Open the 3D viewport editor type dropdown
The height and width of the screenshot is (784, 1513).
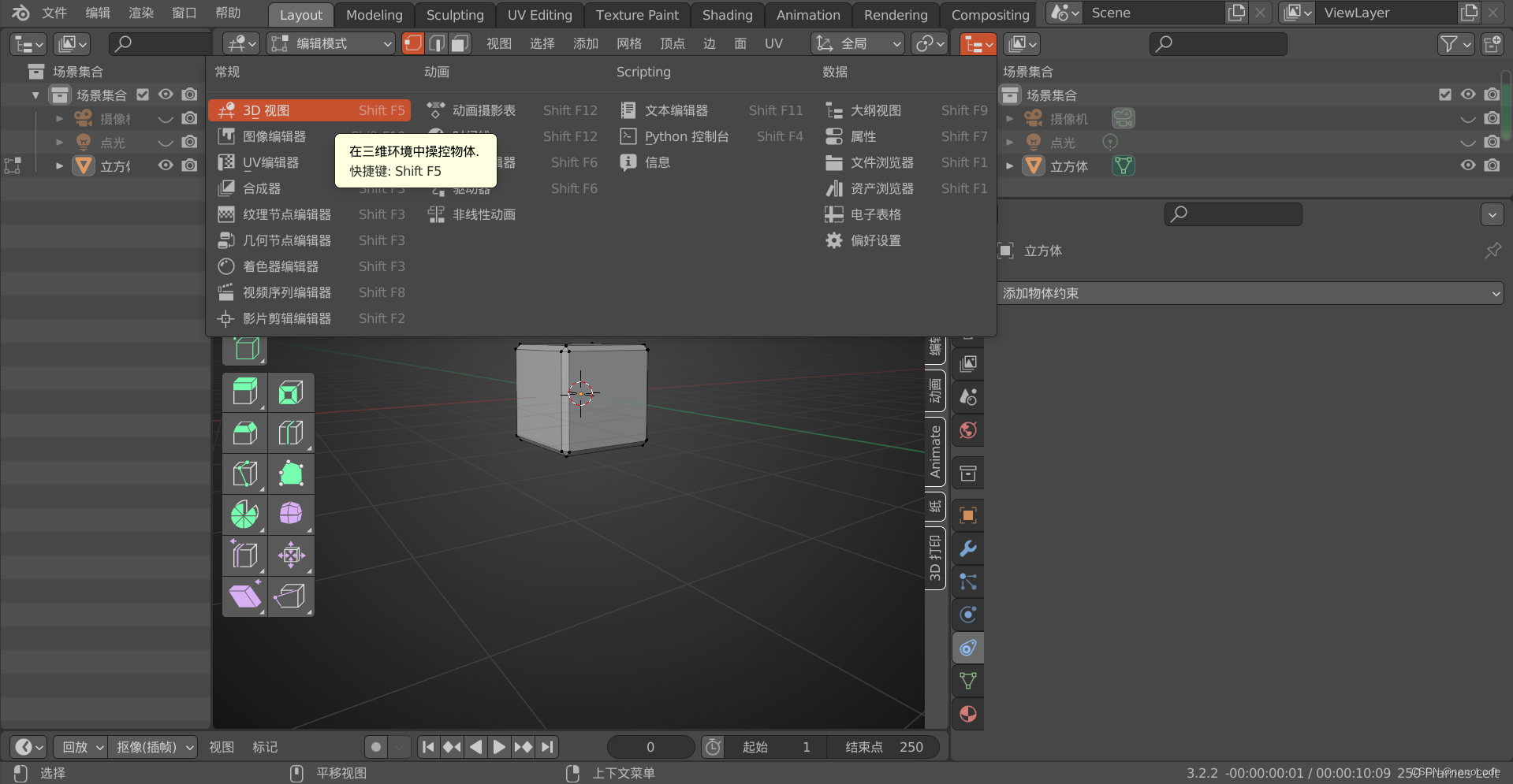[x=240, y=43]
